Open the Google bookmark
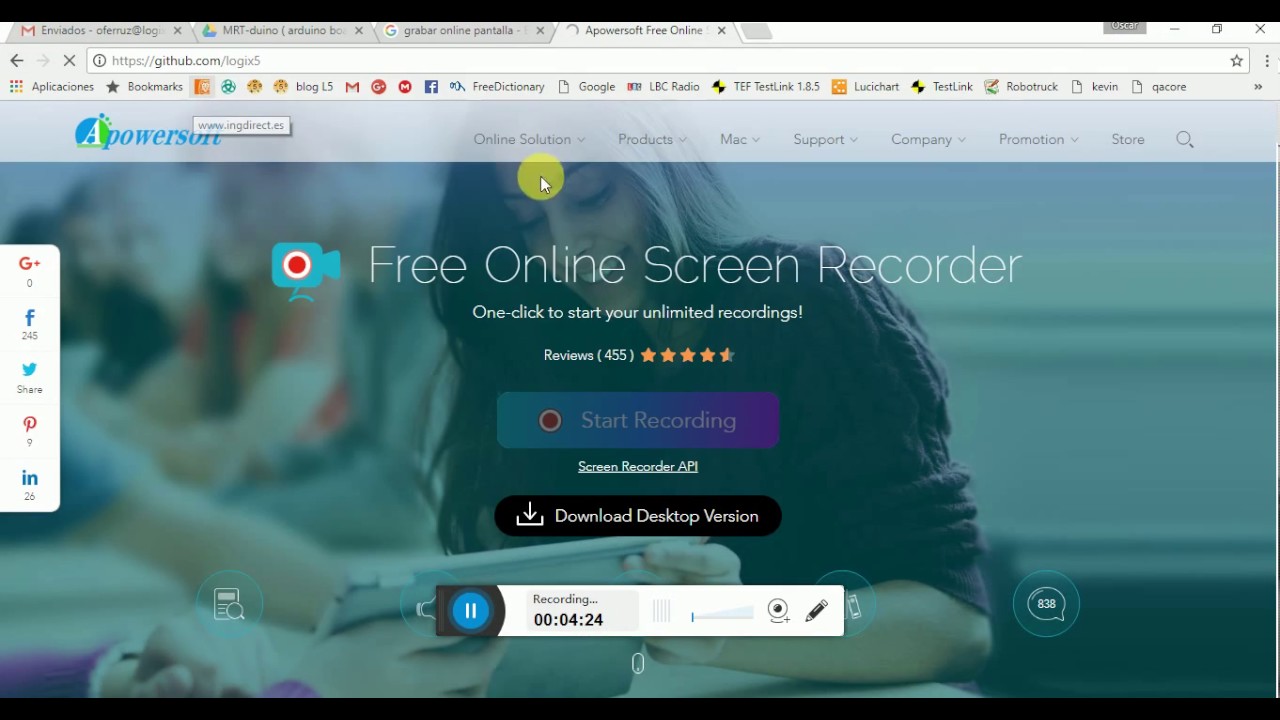The width and height of the screenshot is (1280, 720). click(587, 87)
